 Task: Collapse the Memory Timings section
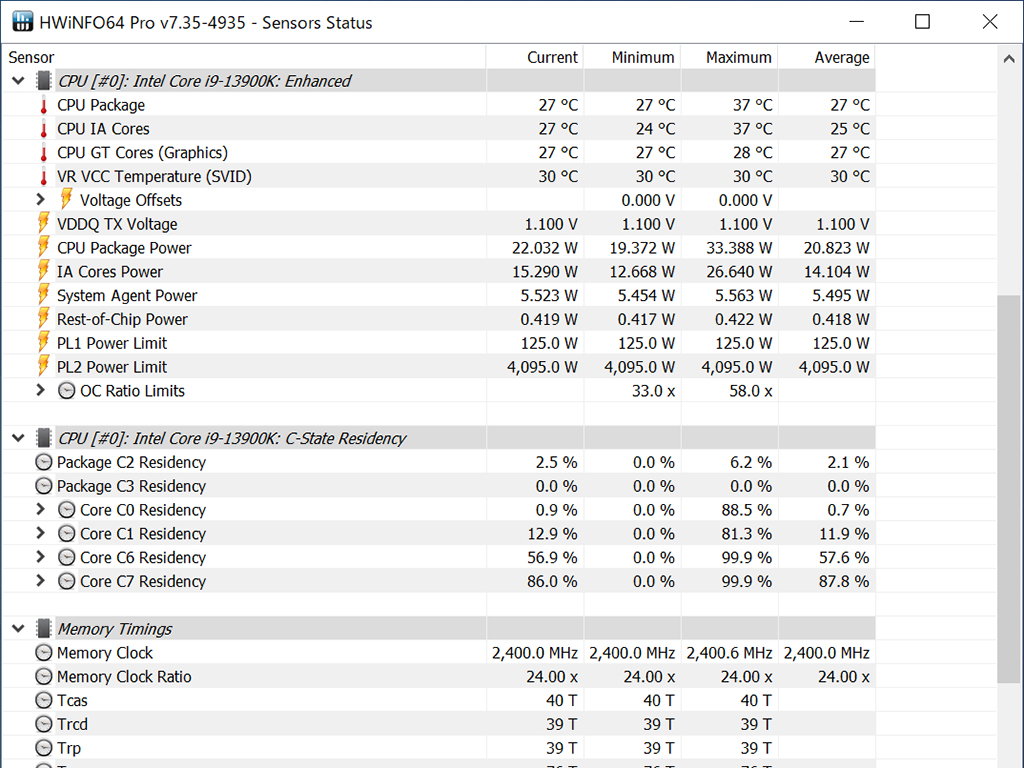(x=18, y=629)
